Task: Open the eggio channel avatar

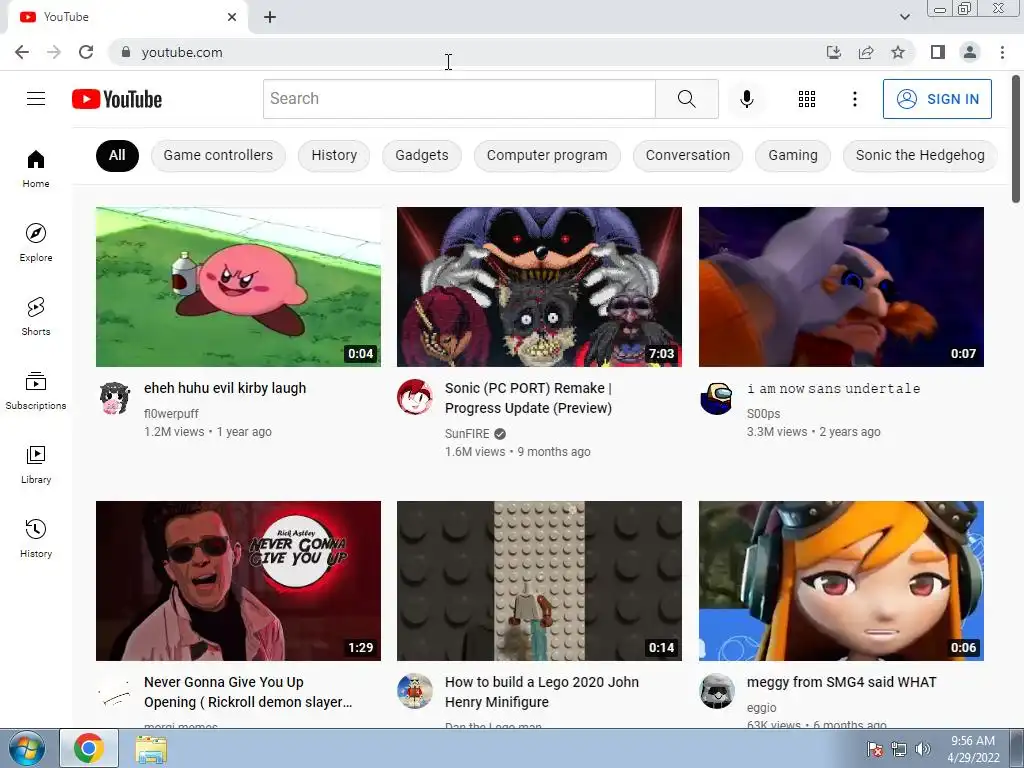Action: [x=716, y=691]
